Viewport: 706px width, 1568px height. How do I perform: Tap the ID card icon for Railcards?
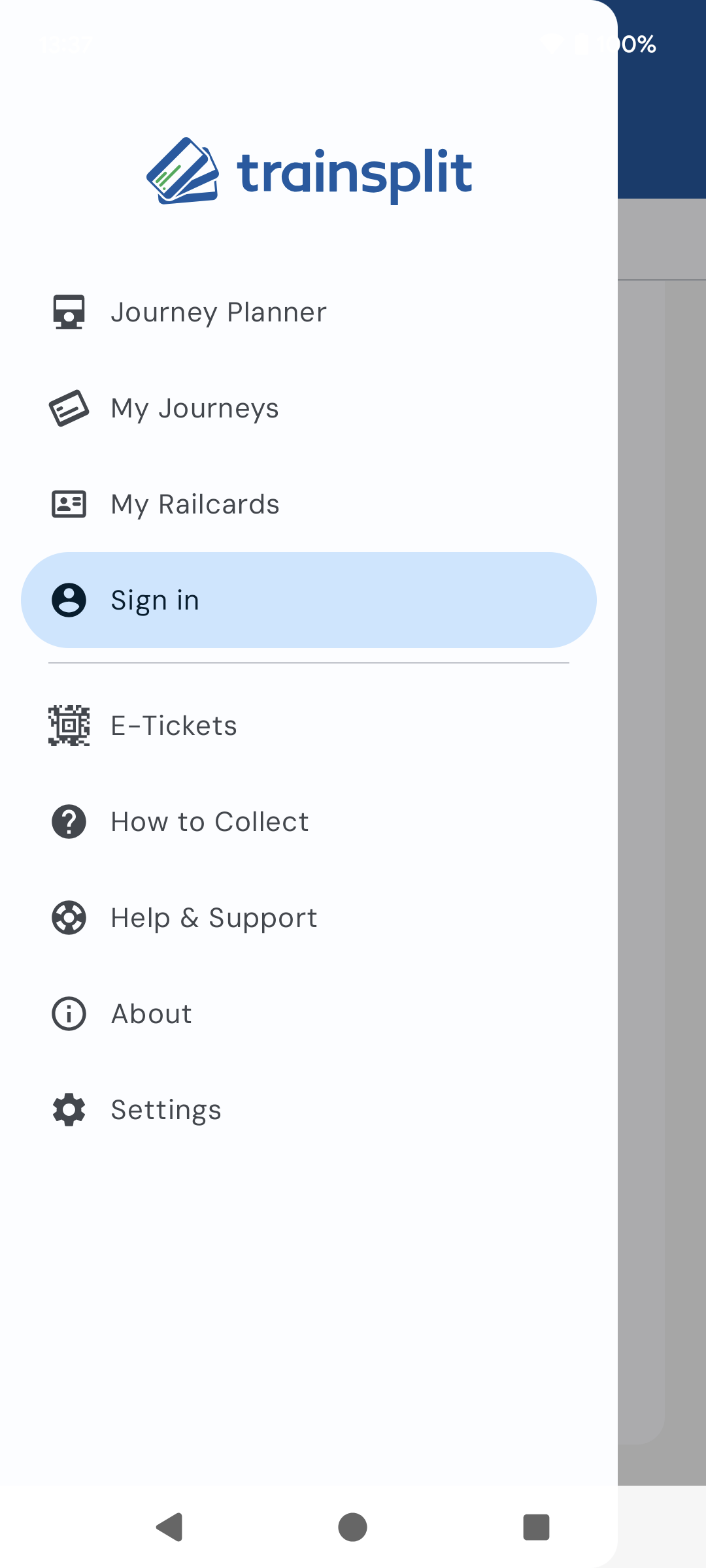(69, 504)
